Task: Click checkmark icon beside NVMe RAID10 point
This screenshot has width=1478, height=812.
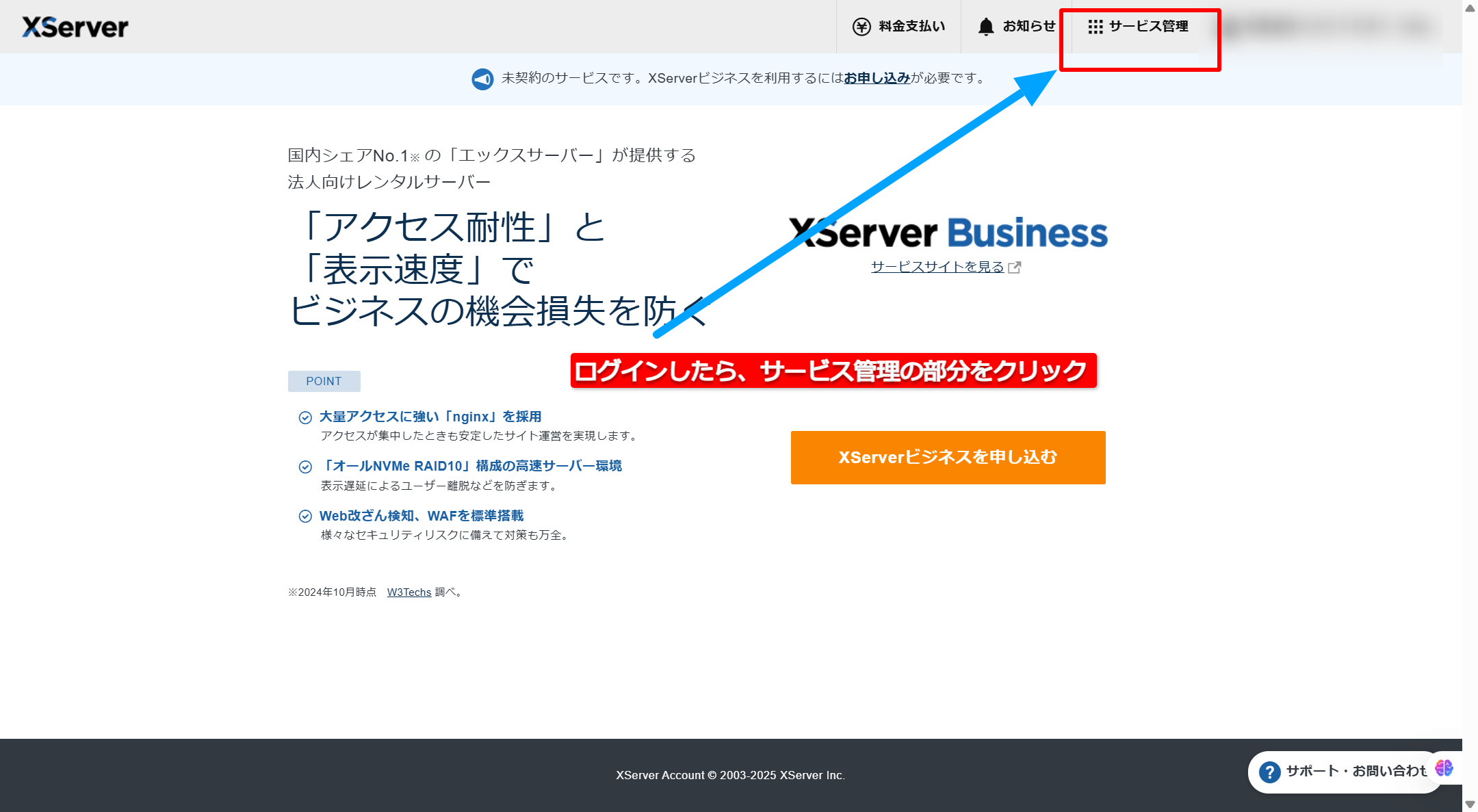Action: pos(305,467)
